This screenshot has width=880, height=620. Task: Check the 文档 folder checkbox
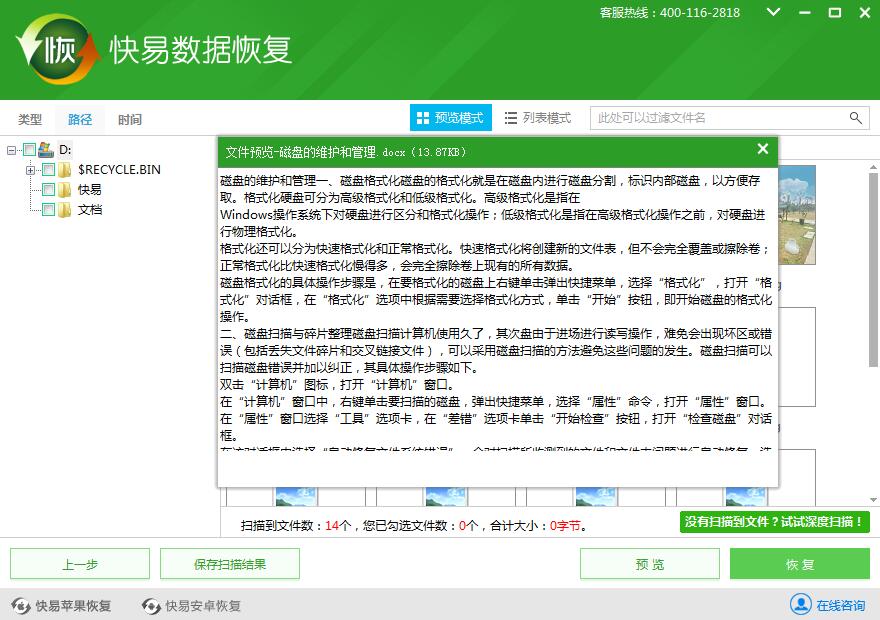pos(49,210)
